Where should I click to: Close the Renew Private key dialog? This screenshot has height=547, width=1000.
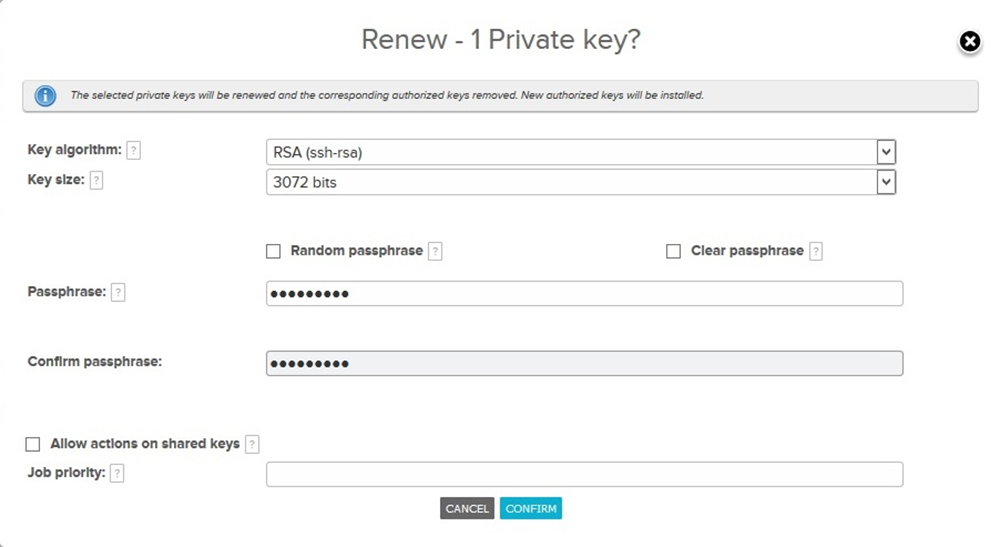[x=969, y=42]
